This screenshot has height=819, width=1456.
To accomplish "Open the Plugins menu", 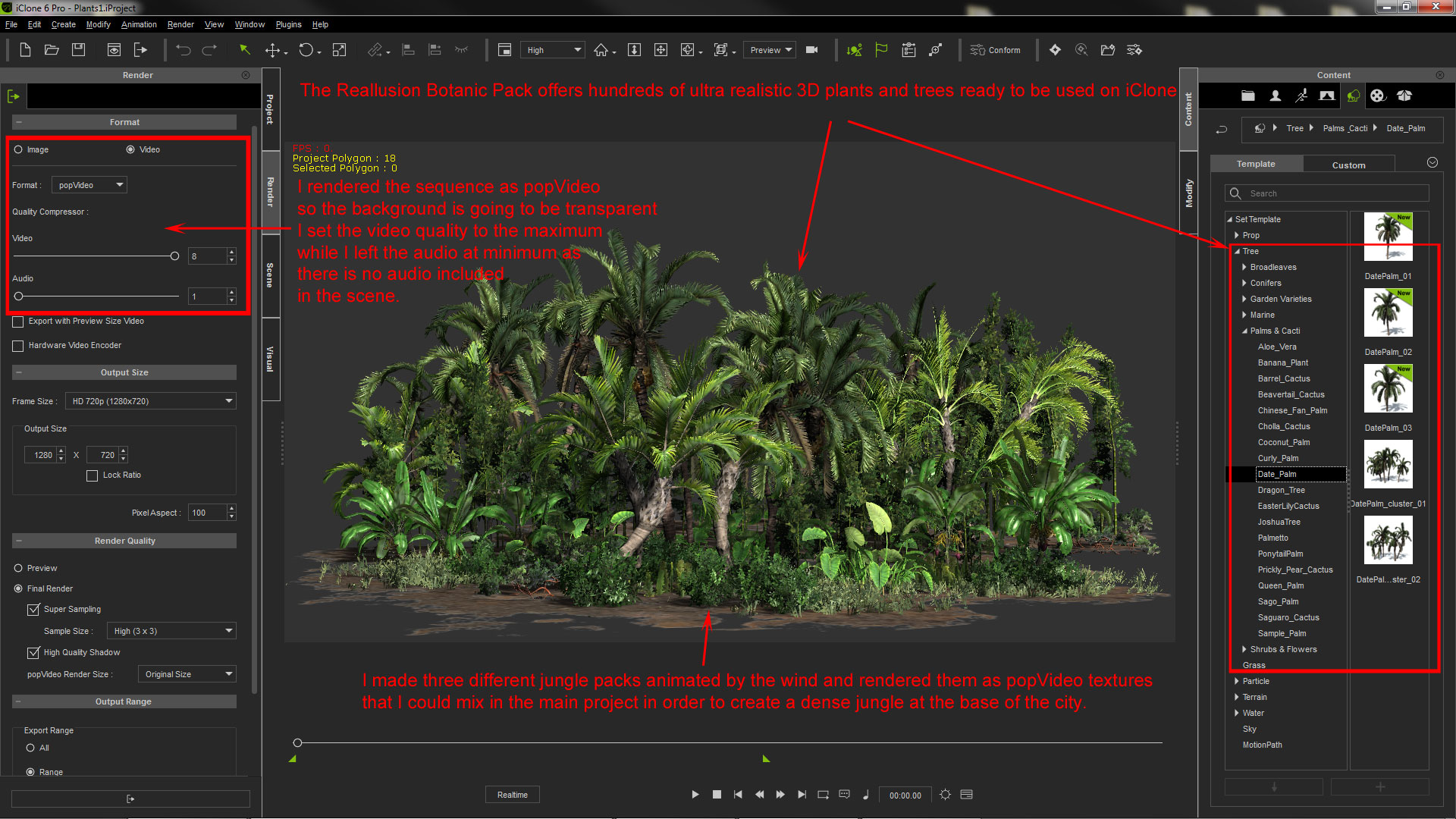I will pyautogui.click(x=288, y=24).
